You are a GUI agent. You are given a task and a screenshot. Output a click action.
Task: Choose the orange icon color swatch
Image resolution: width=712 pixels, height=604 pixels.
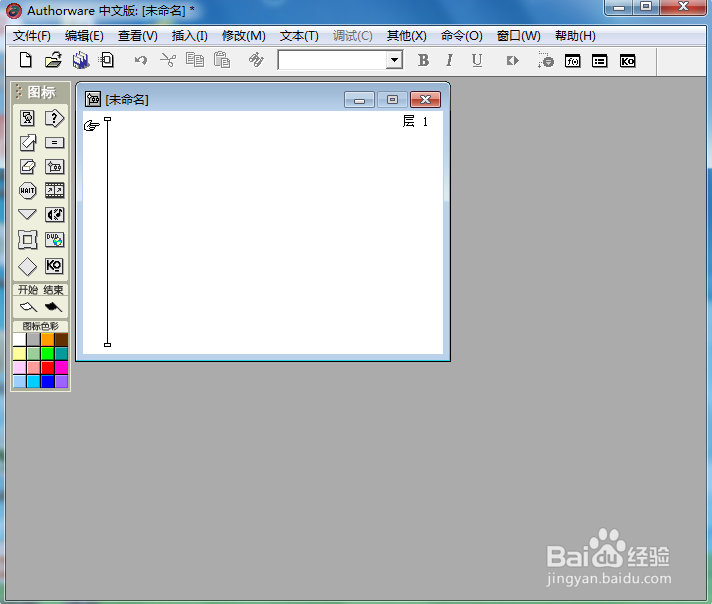coord(48,339)
